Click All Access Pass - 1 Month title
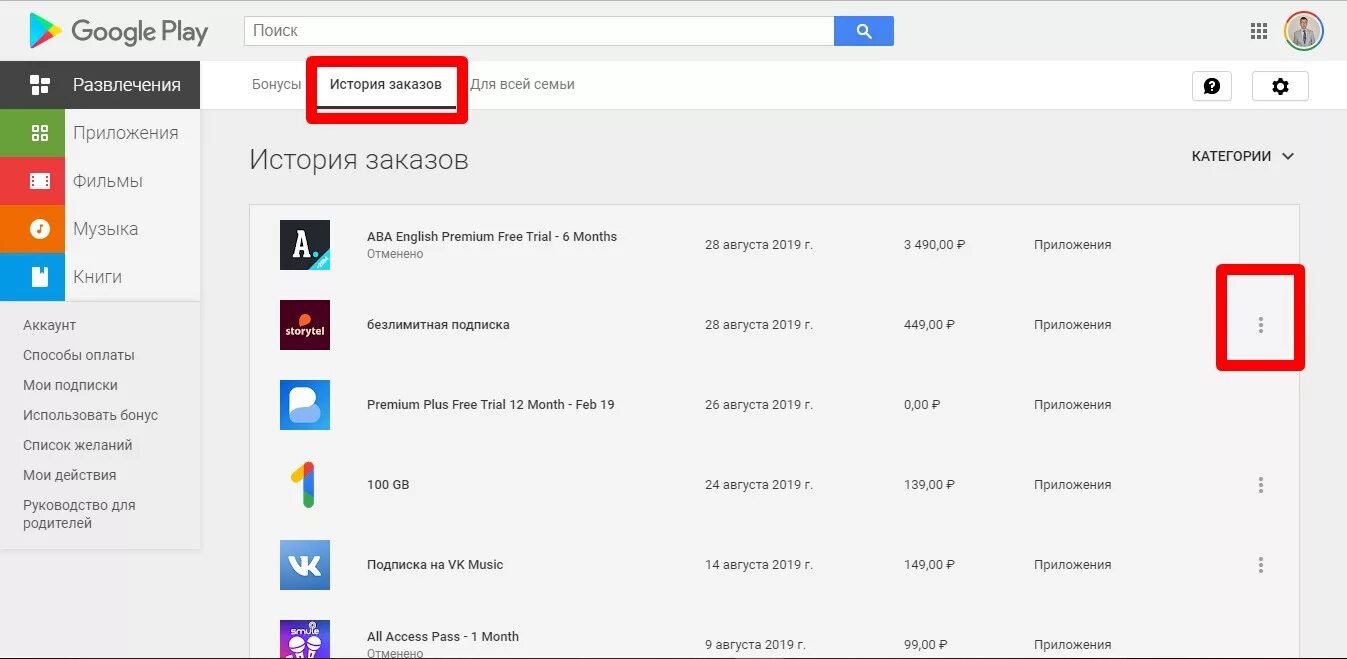 coord(443,637)
